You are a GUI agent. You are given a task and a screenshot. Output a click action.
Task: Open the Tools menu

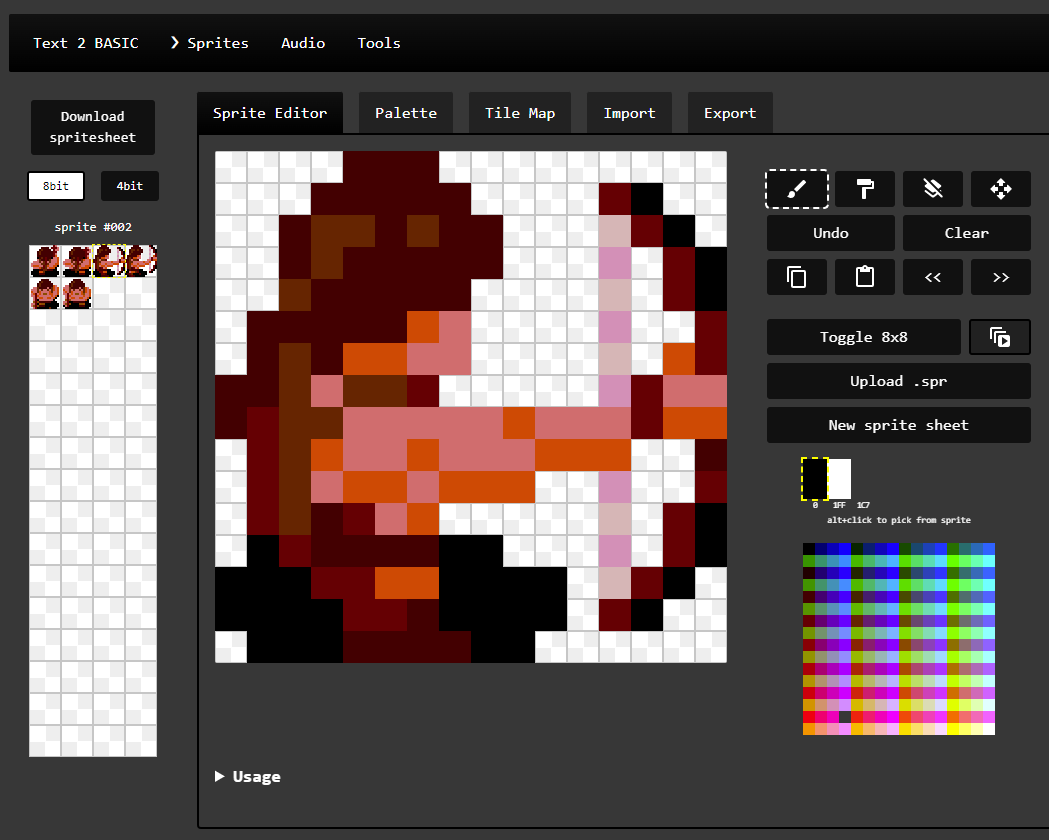click(x=379, y=43)
